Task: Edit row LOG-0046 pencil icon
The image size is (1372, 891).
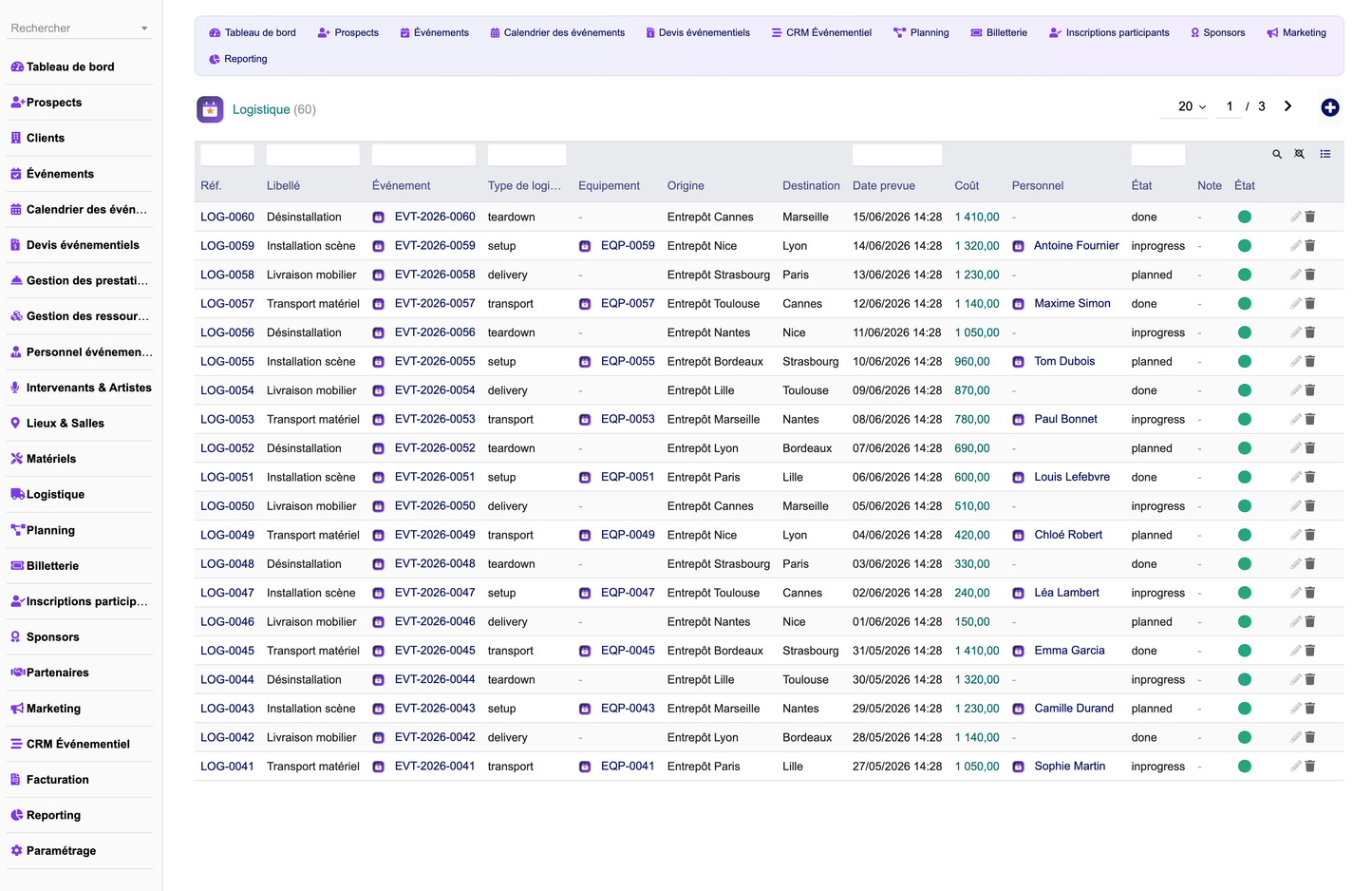Action: click(x=1295, y=622)
